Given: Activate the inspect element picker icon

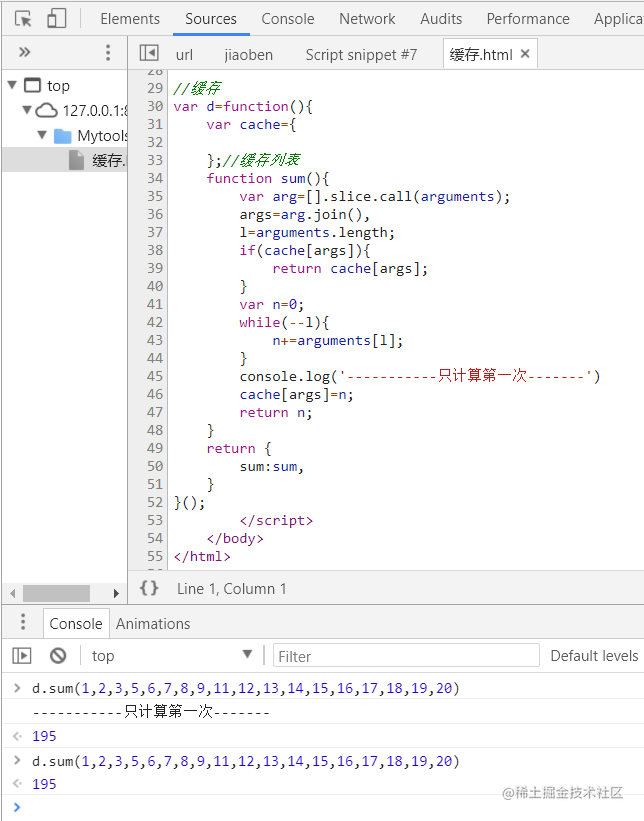Looking at the screenshot, I should point(23,19).
